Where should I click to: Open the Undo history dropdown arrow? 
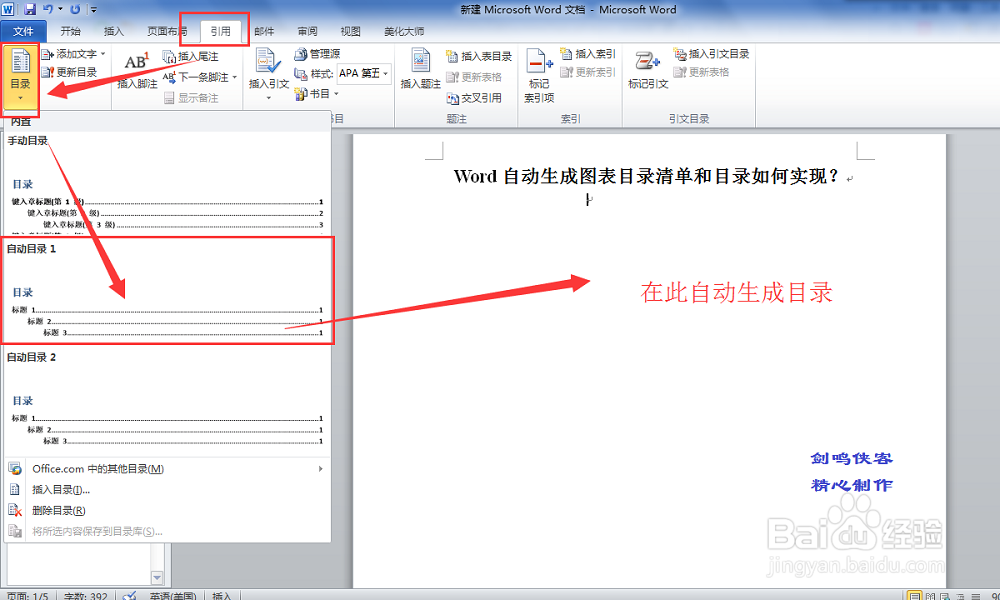61,10
